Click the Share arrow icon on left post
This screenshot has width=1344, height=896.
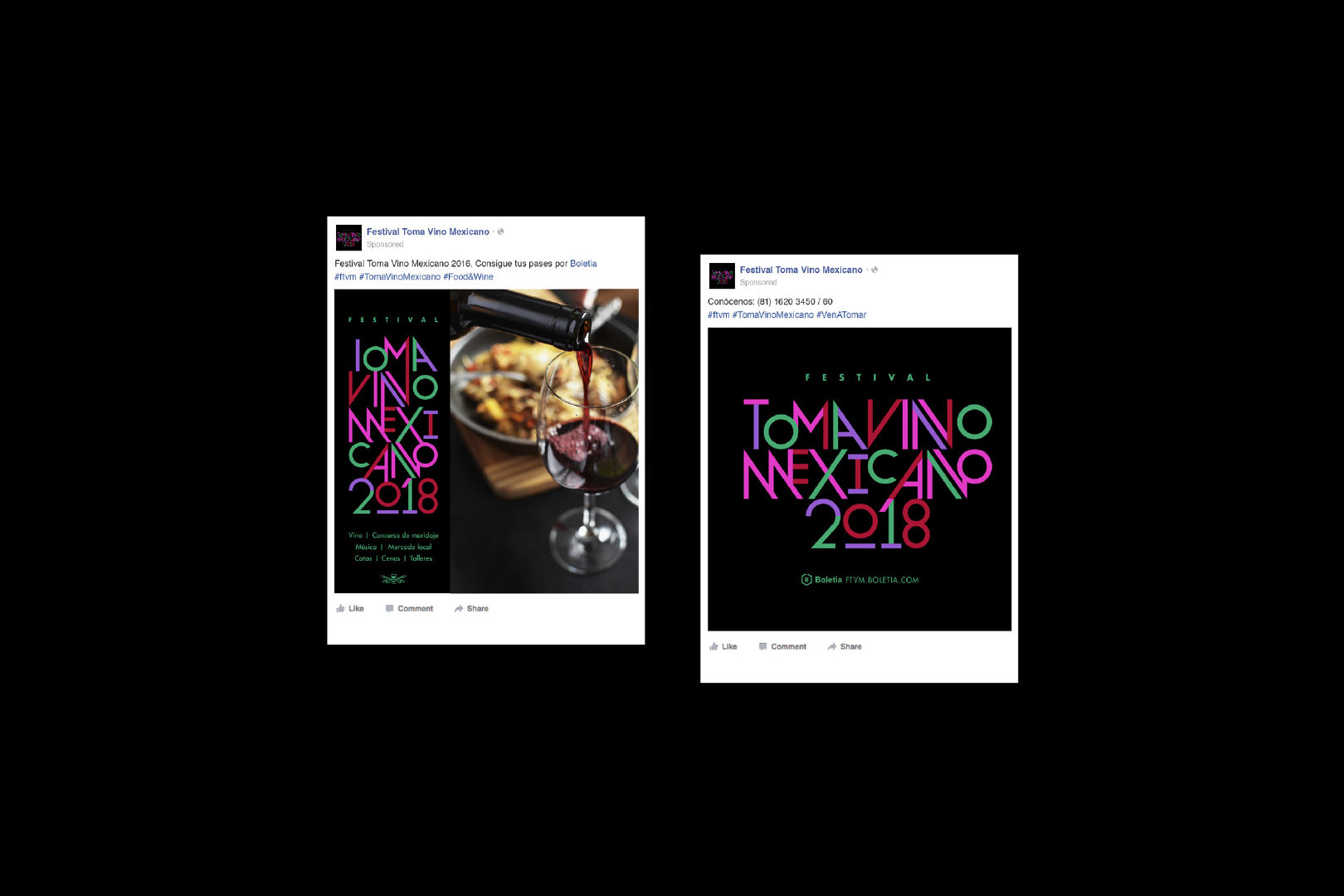click(x=458, y=608)
